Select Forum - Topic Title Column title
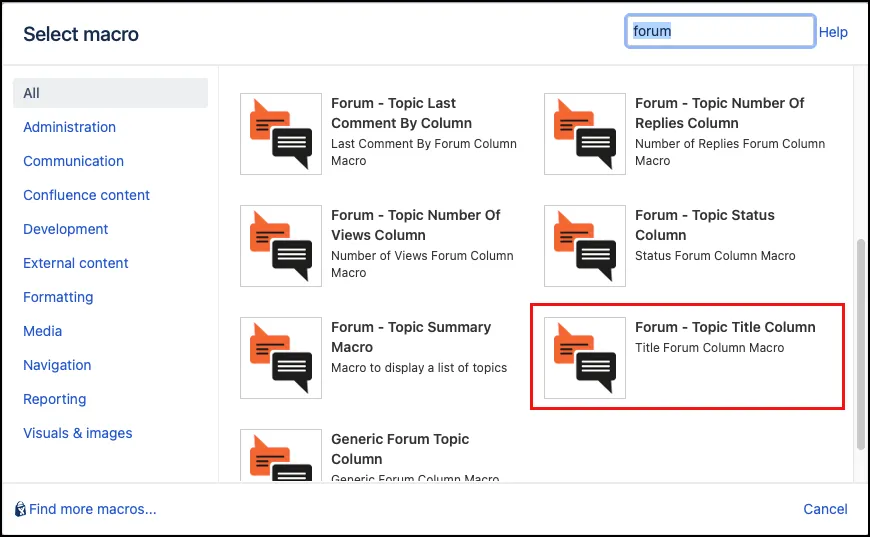The width and height of the screenshot is (870, 537). click(725, 327)
